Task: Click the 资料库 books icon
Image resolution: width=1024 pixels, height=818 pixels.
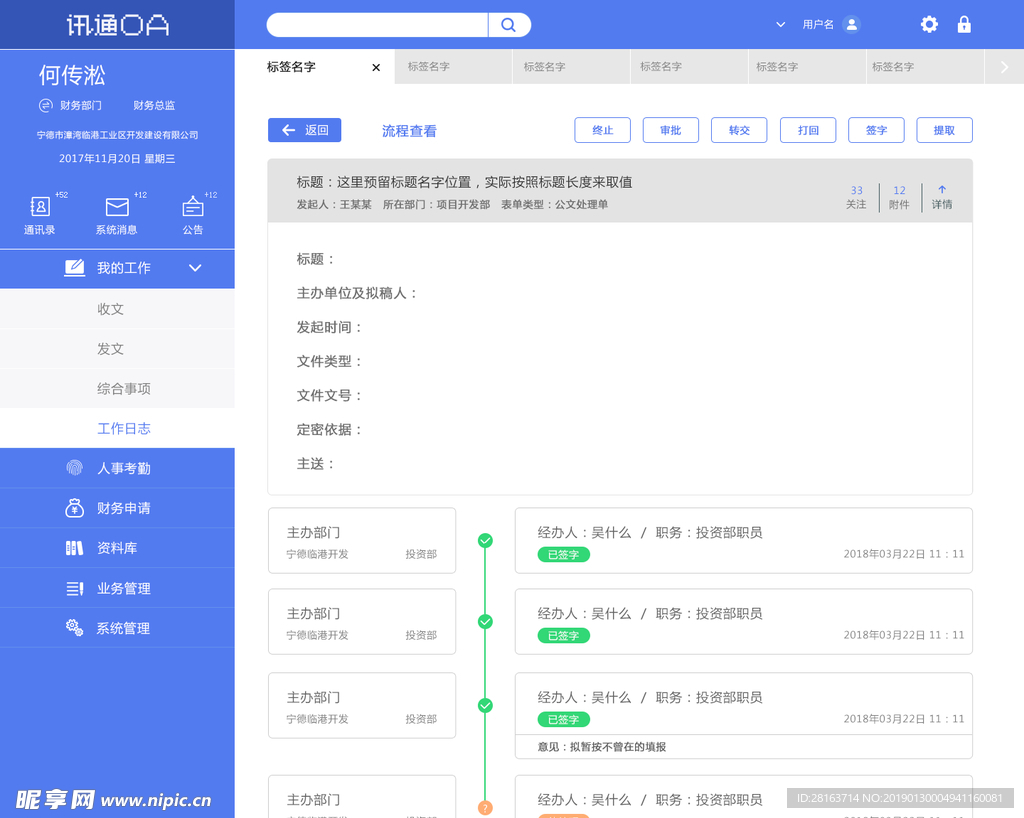Action: (74, 548)
